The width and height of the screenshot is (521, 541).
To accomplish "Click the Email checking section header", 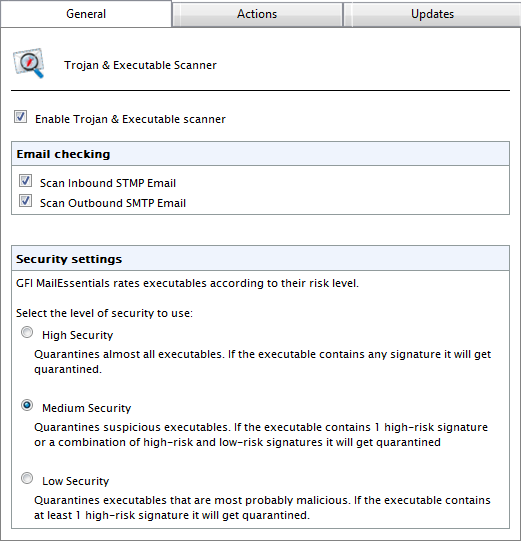I will [260, 154].
